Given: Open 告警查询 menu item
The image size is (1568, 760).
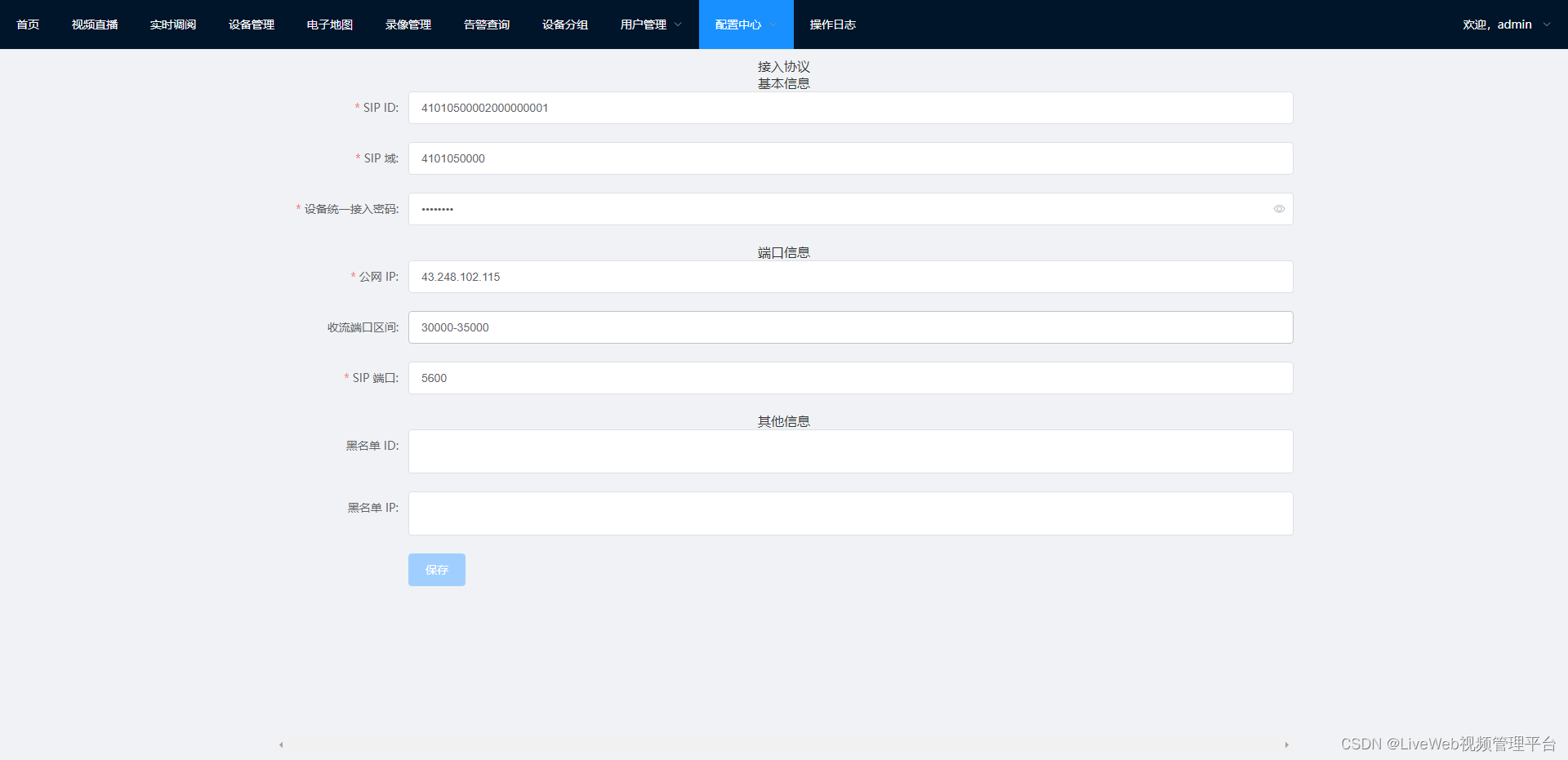Looking at the screenshot, I should [x=487, y=24].
